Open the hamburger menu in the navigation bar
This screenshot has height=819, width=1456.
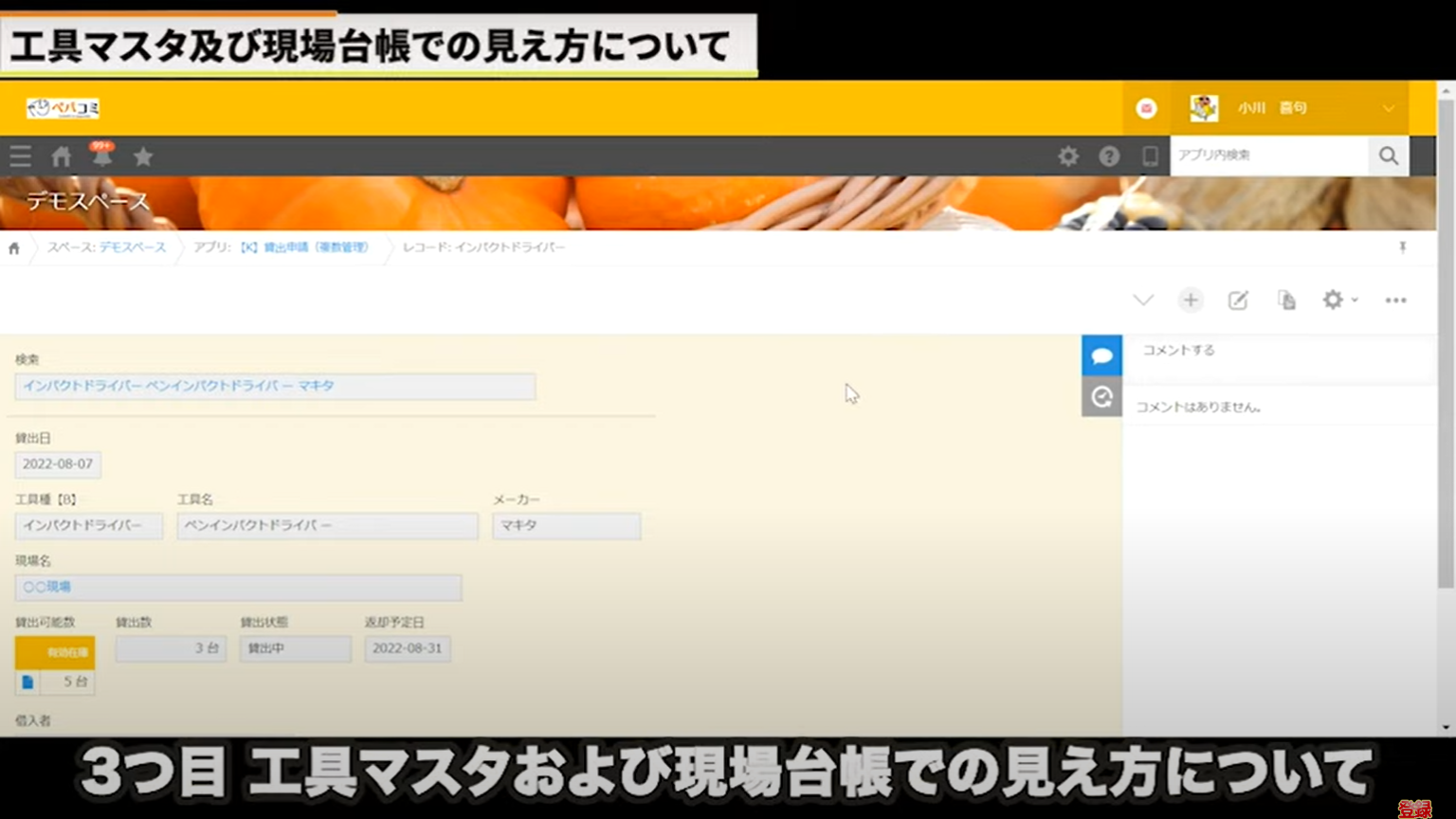(20, 155)
